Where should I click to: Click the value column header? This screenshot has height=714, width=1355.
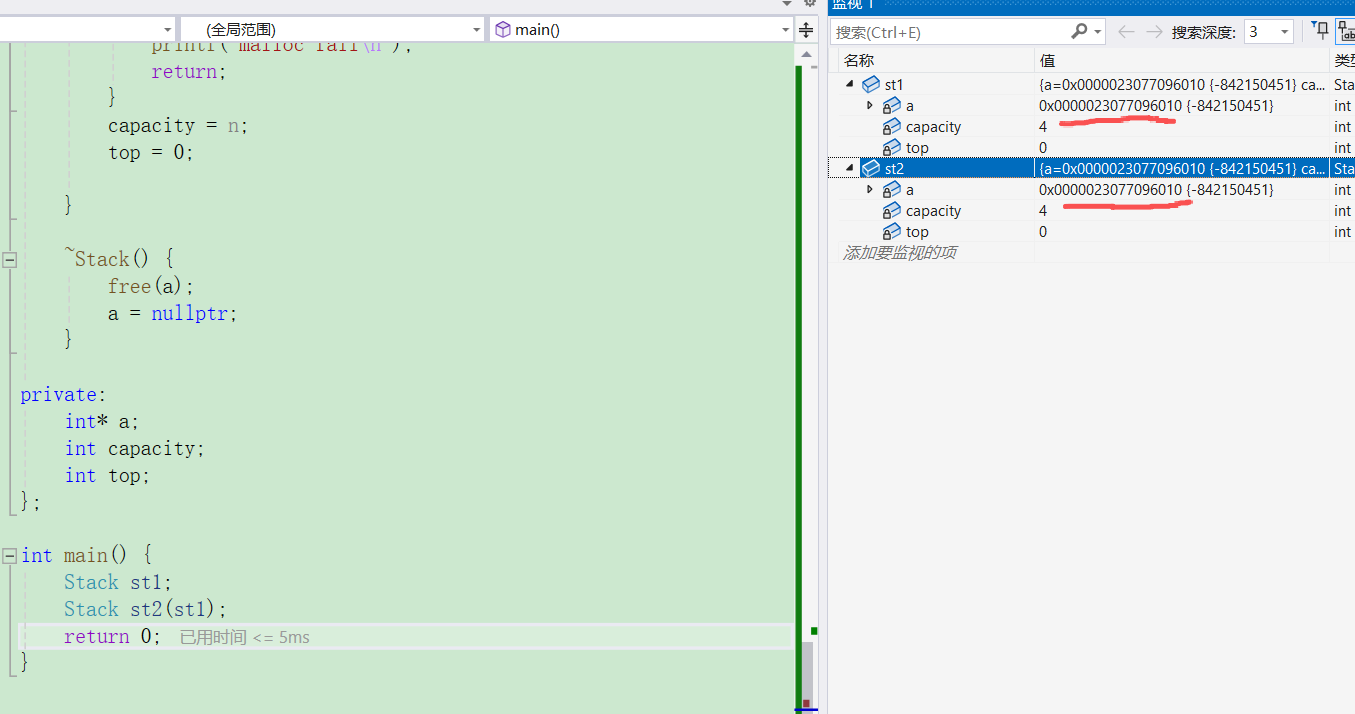click(1047, 61)
